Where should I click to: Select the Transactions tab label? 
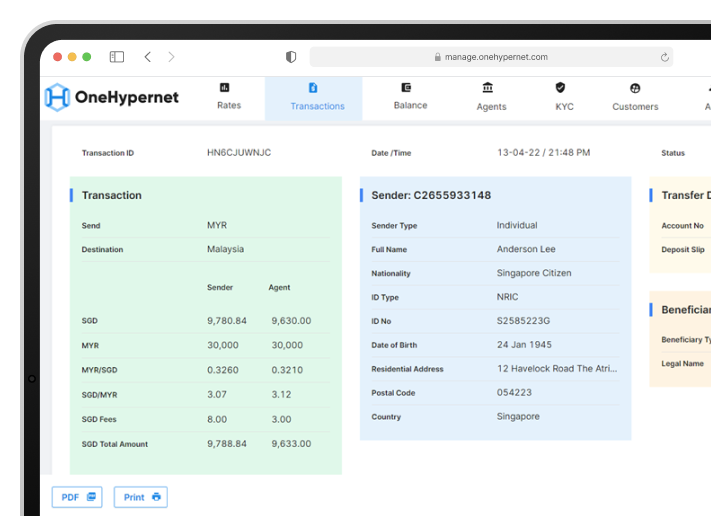point(317,106)
